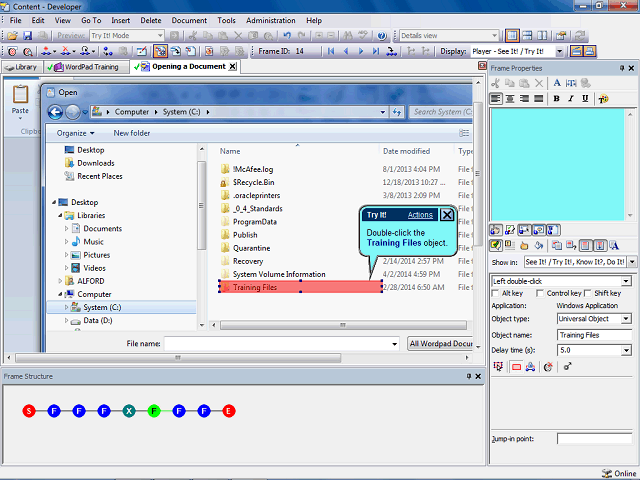Go to the first frame
The width and height of the screenshot is (640, 480).
pyautogui.click(x=331, y=51)
